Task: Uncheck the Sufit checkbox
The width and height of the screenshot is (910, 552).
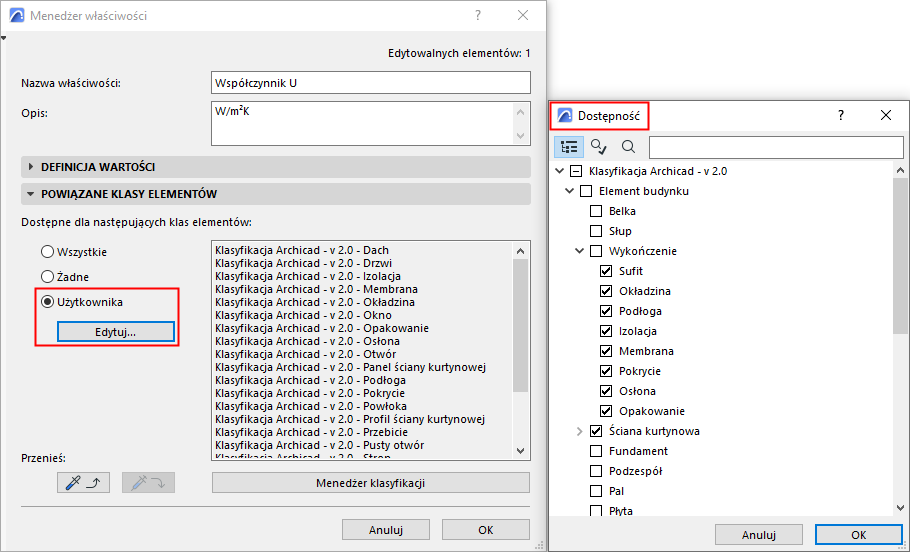Action: pyautogui.click(x=606, y=271)
